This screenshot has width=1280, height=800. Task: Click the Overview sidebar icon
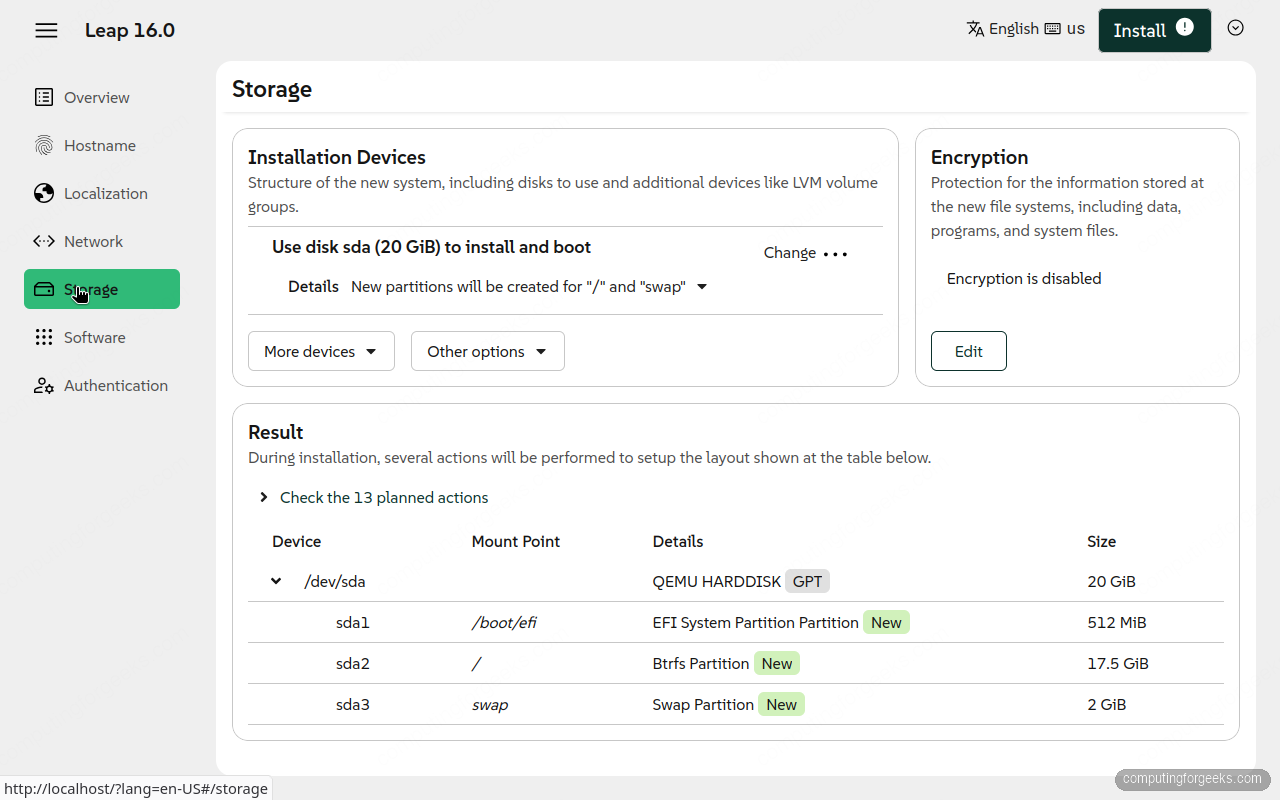pyautogui.click(x=44, y=97)
